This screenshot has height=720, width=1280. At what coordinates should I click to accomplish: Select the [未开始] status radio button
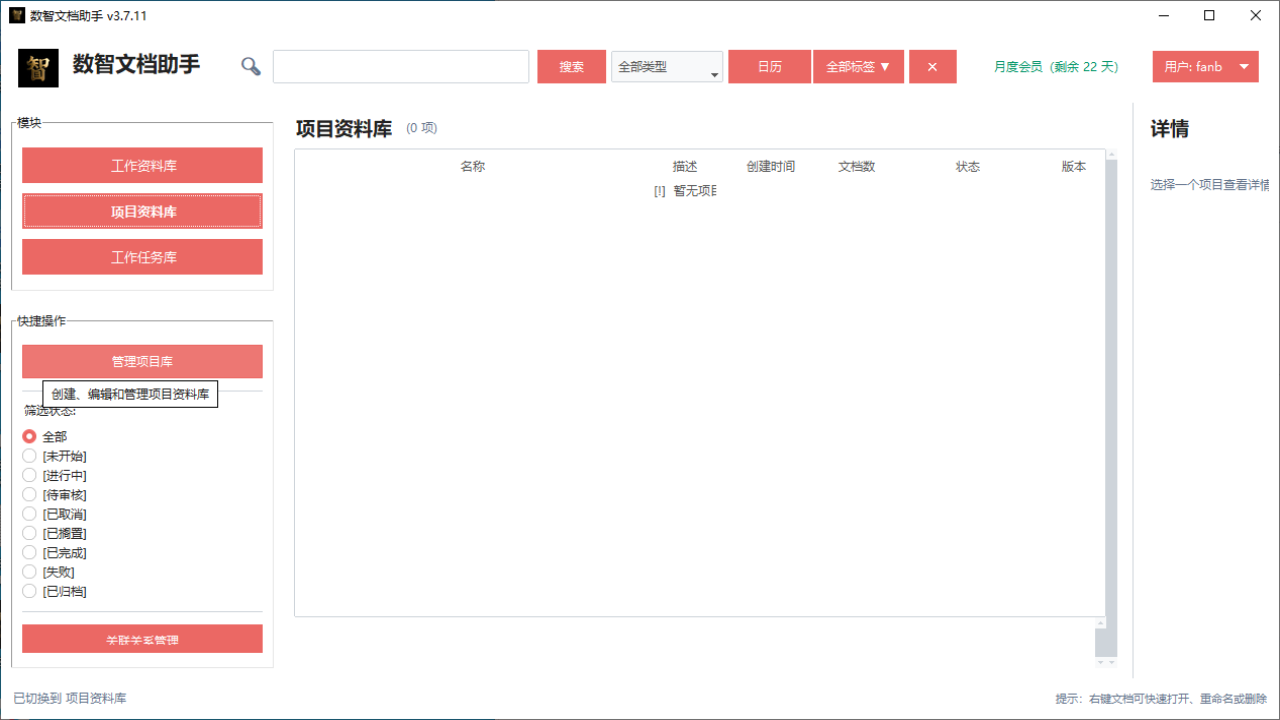29,456
